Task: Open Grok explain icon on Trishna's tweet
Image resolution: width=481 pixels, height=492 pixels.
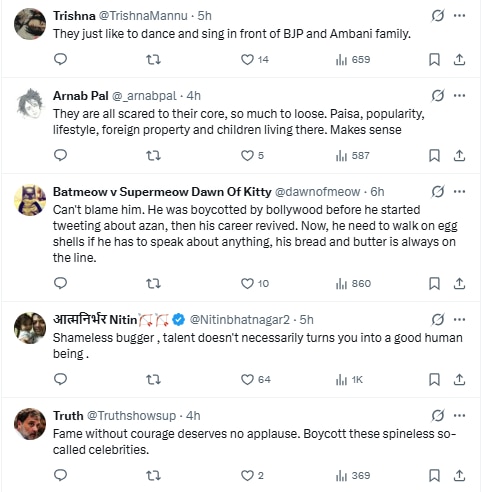Action: tap(437, 15)
